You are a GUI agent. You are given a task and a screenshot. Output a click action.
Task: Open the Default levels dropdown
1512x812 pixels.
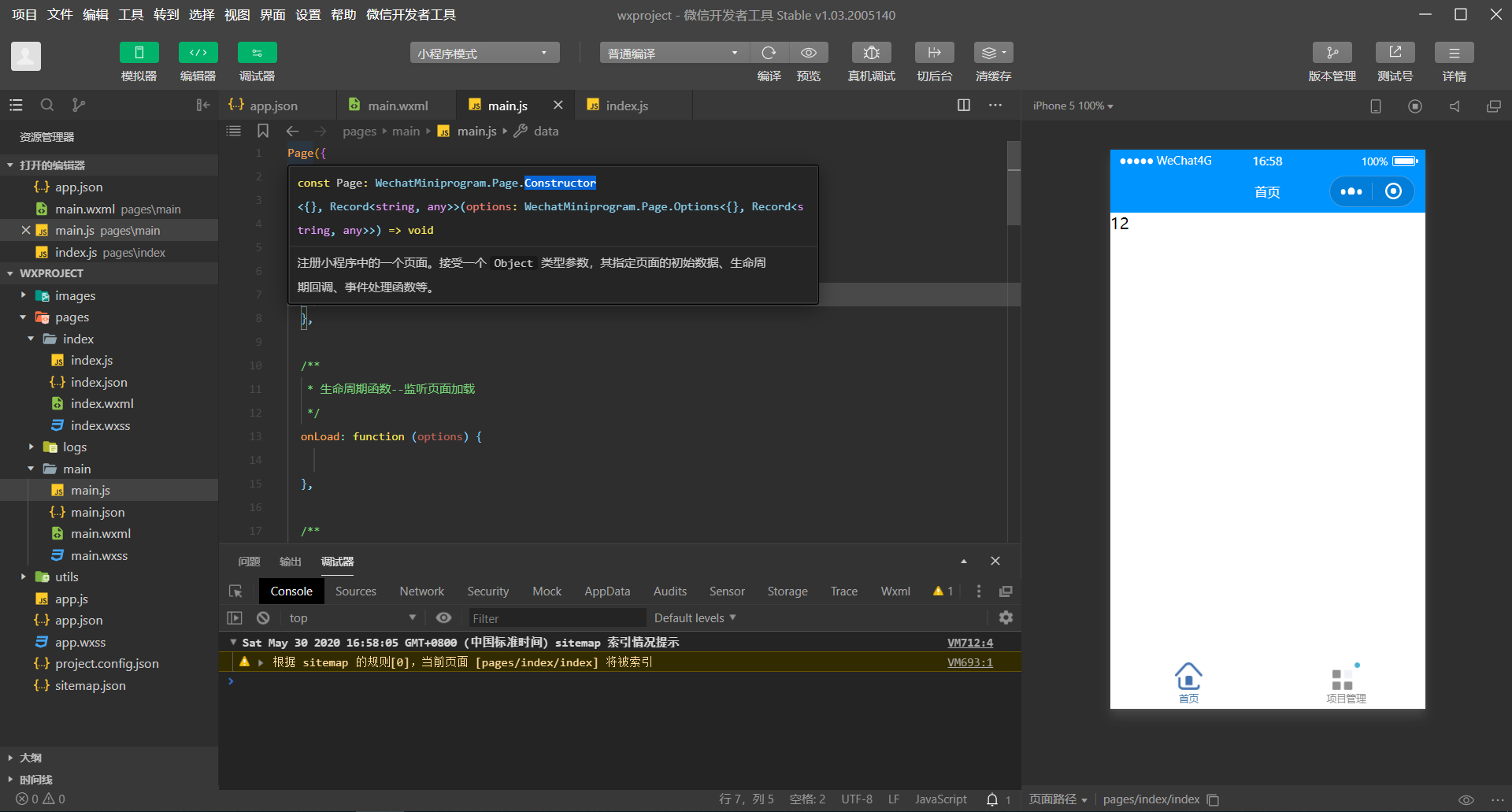695,618
